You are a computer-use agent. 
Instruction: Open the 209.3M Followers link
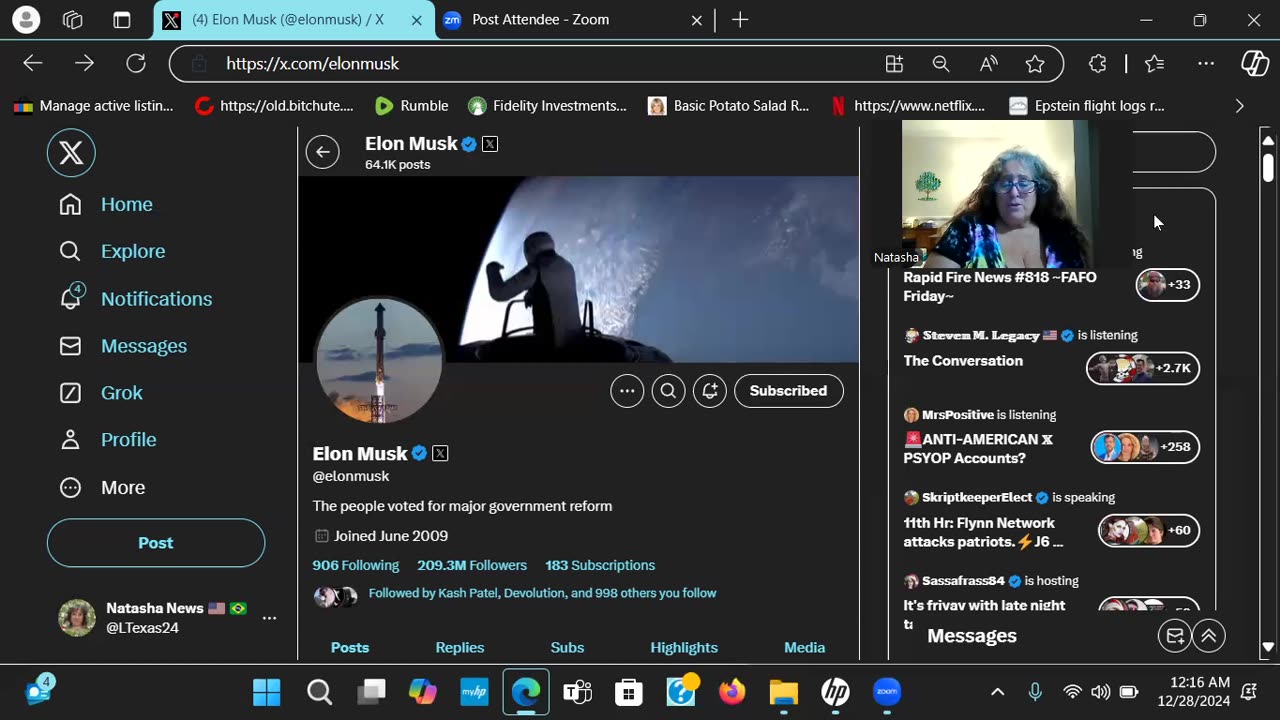(x=472, y=565)
